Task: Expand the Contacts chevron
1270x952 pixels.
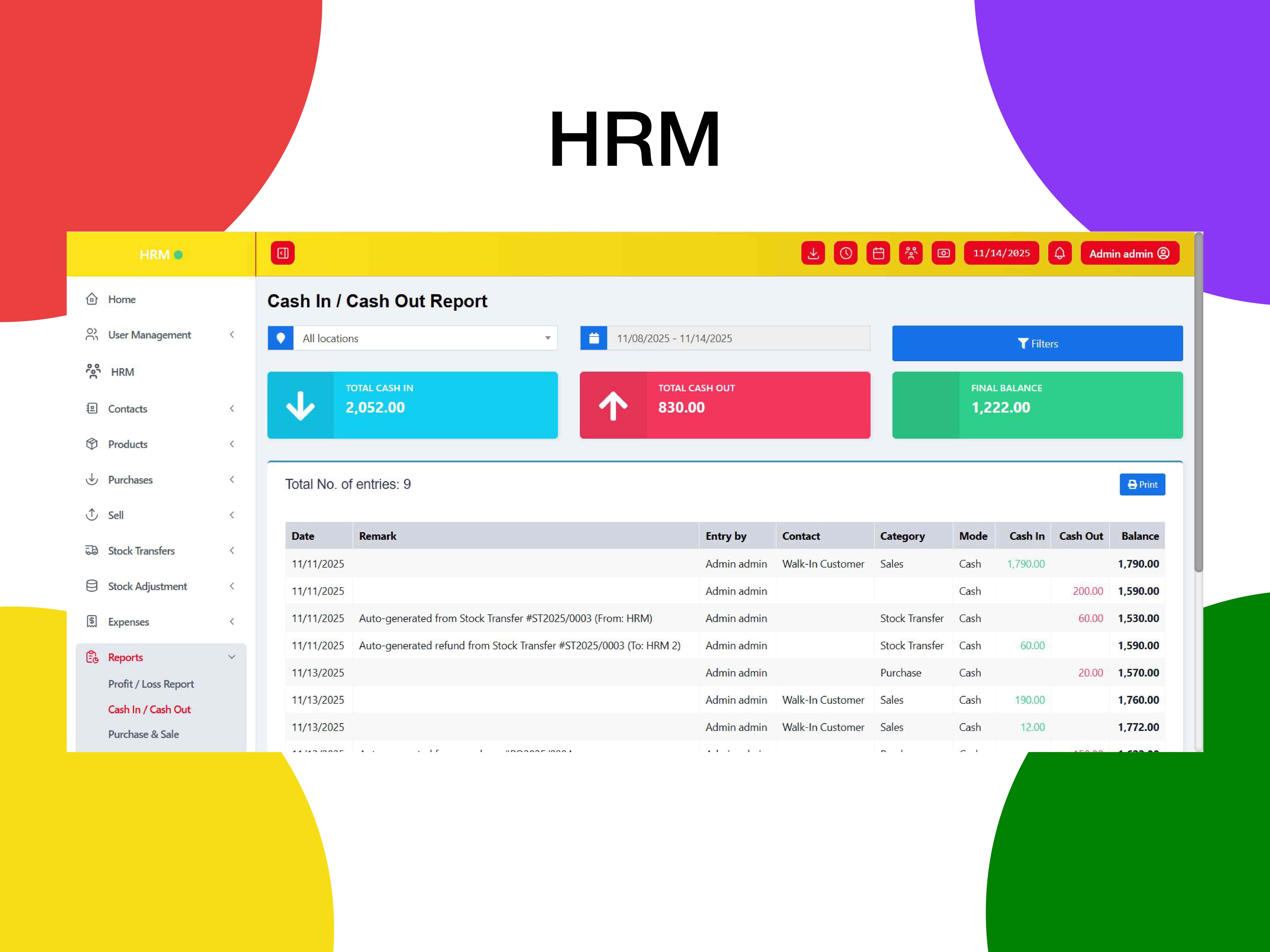Action: coord(232,409)
